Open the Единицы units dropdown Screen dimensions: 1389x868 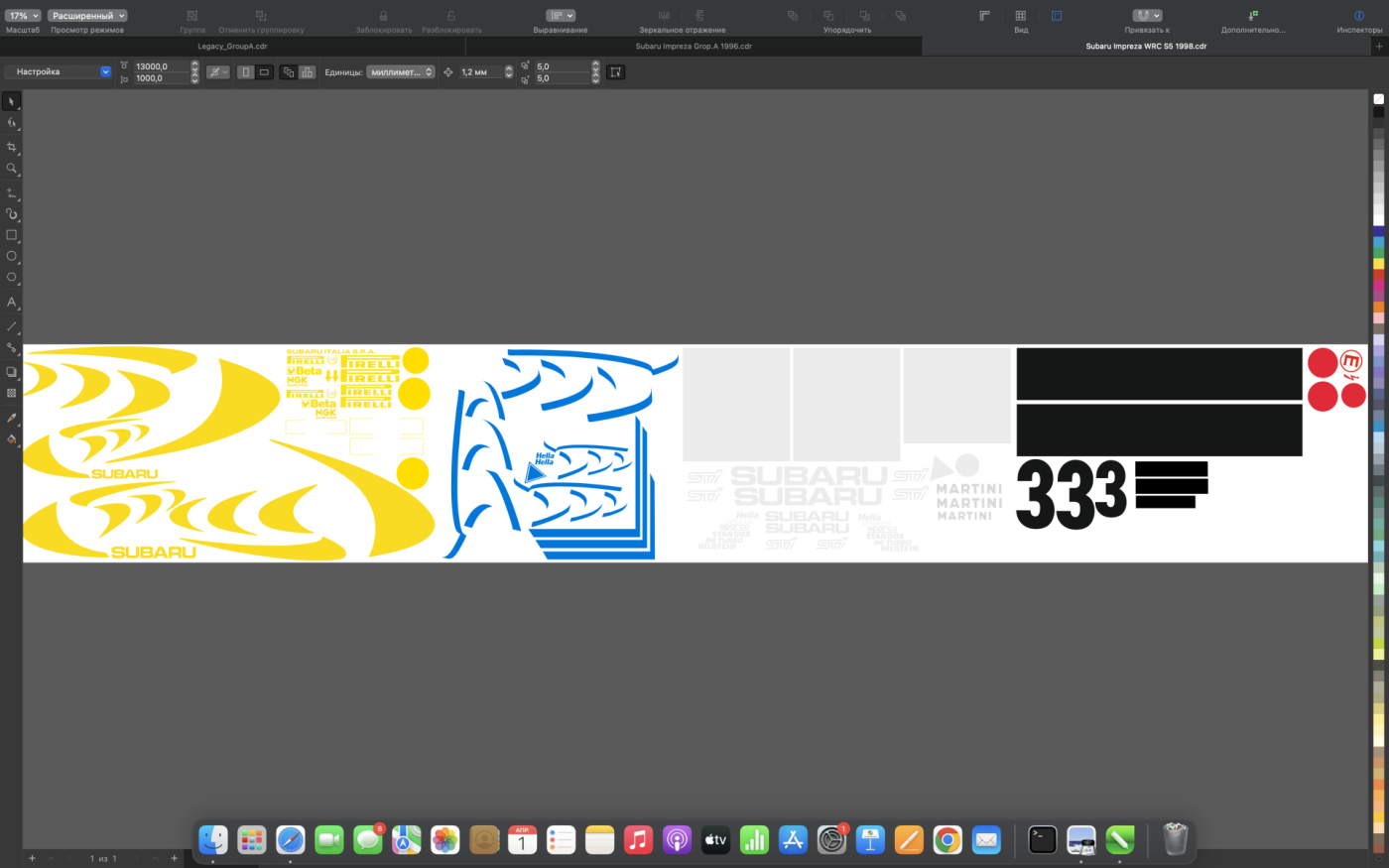click(401, 72)
